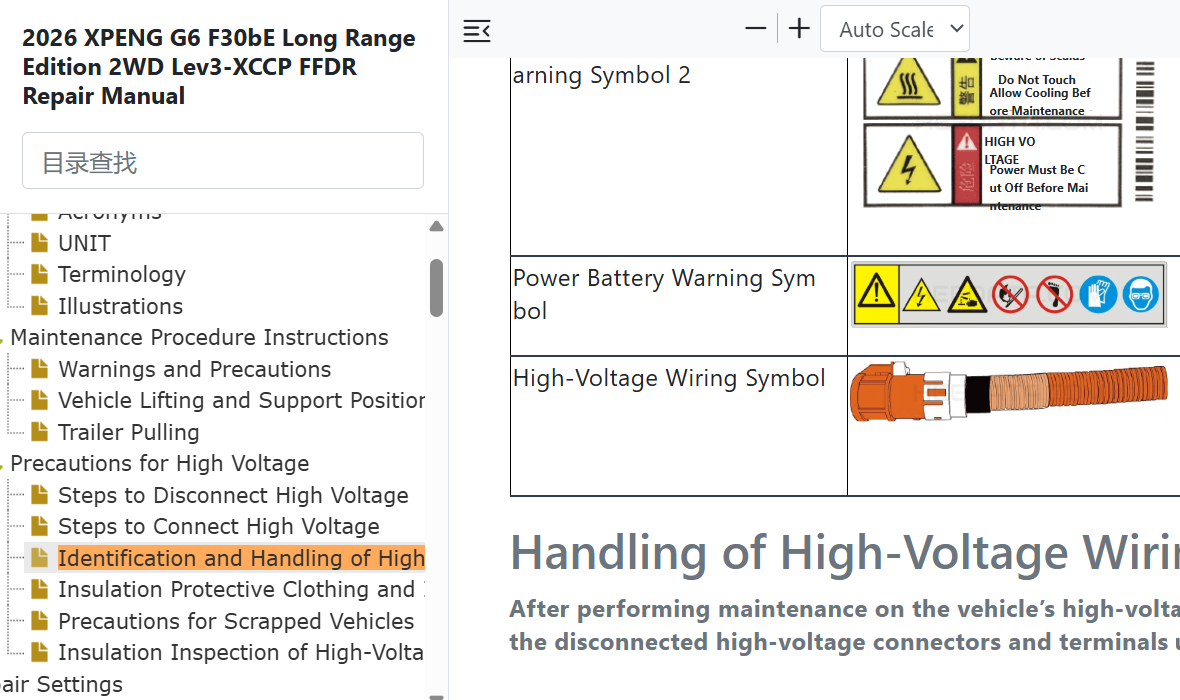Screen dimensions: 1180x700
Task: Click document icon beside Steps to Disconnect
Action: pyautogui.click(x=40, y=495)
